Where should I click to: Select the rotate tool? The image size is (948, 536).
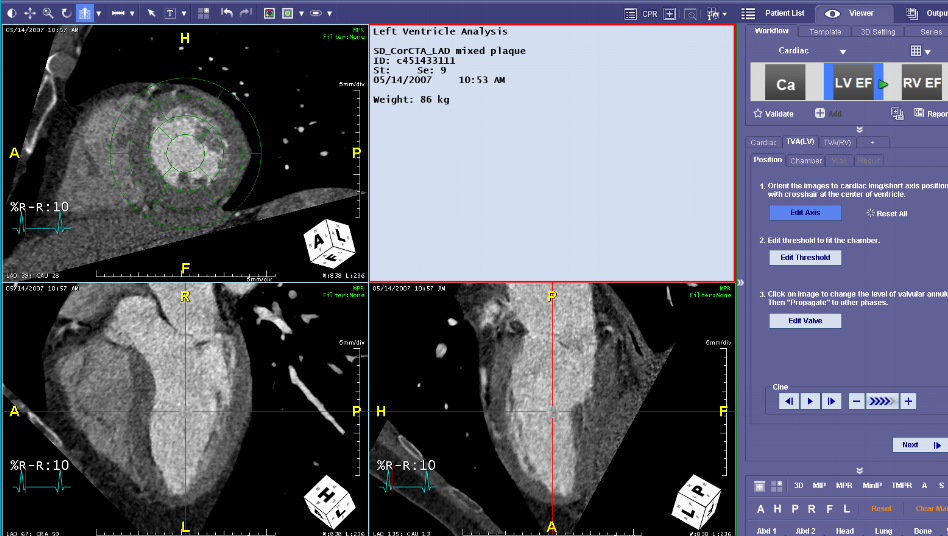pos(66,13)
